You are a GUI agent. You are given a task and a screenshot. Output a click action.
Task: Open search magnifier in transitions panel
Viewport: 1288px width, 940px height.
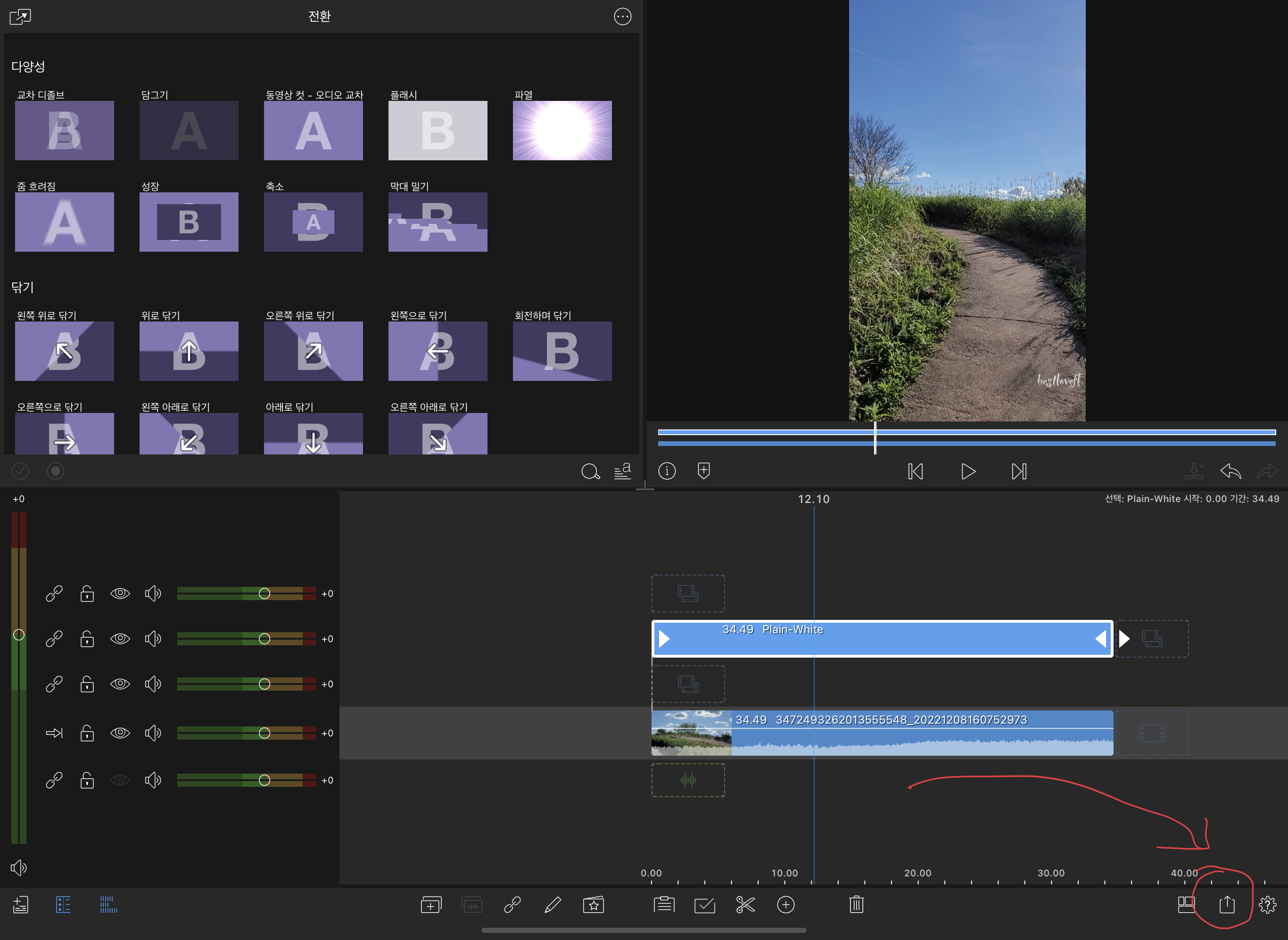click(x=590, y=471)
